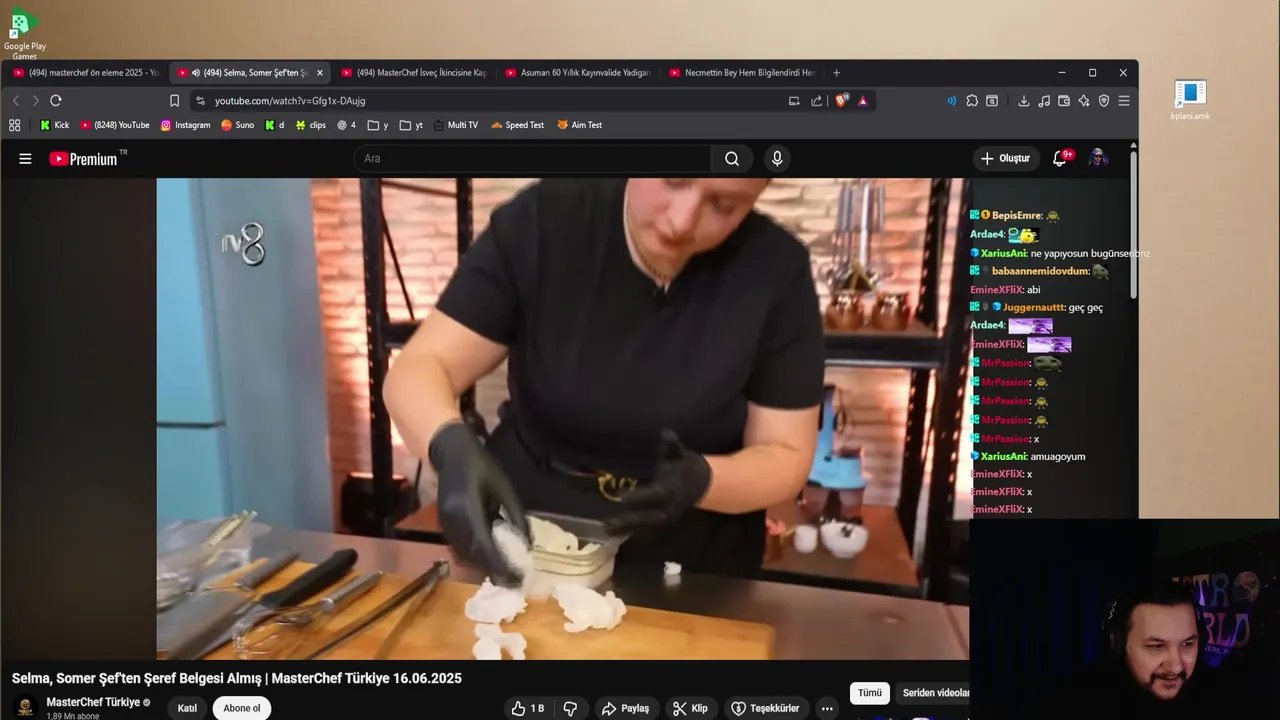Open the share page icon in address bar
Viewport: 1280px width, 720px height.
pyautogui.click(x=817, y=100)
